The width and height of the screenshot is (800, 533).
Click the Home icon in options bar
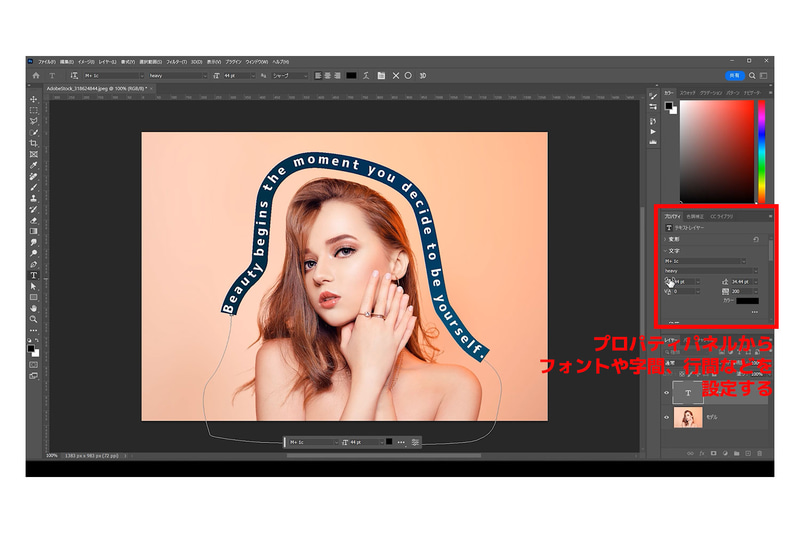[36, 75]
